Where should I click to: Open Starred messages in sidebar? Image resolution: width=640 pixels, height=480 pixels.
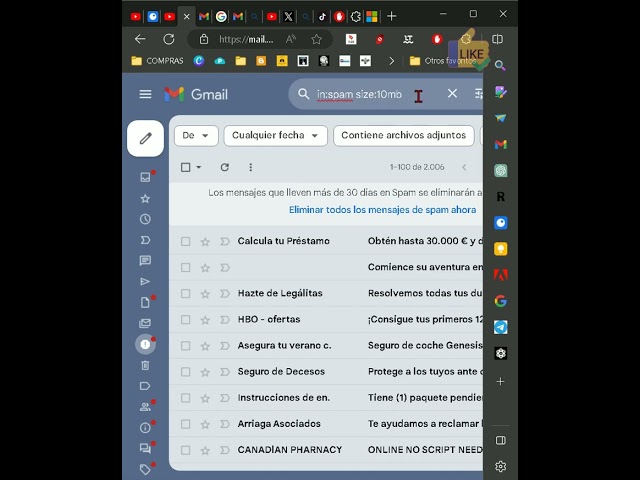(x=145, y=198)
